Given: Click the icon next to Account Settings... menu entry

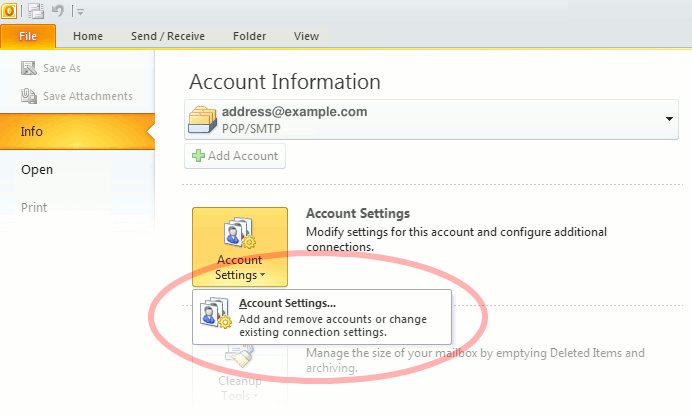Looking at the screenshot, I should (x=216, y=316).
